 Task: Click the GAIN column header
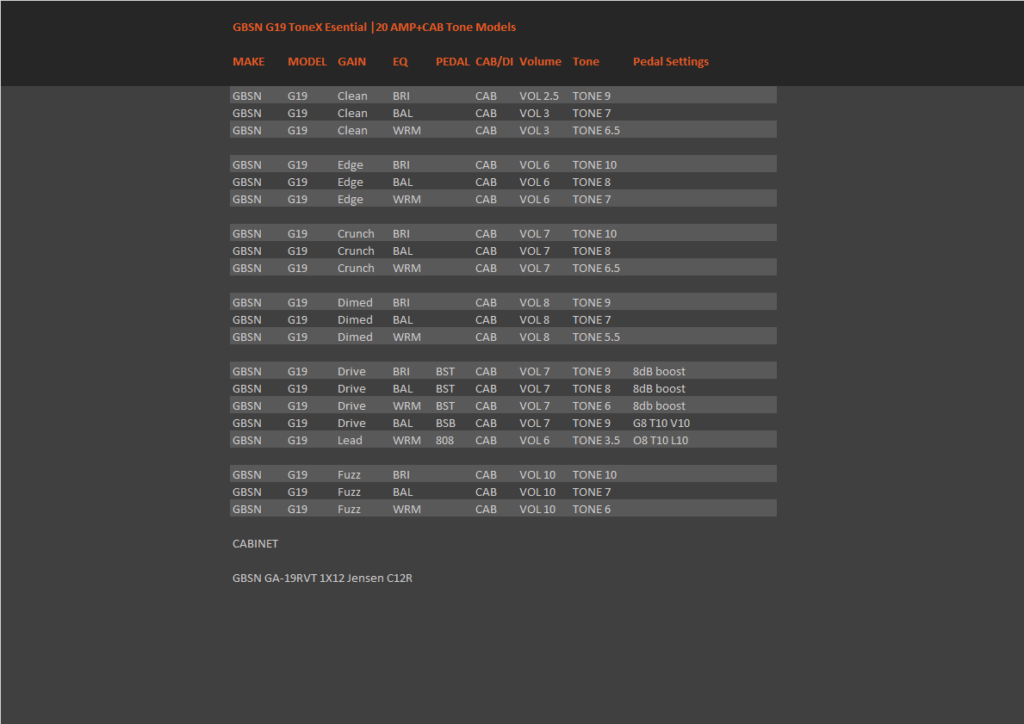point(351,61)
